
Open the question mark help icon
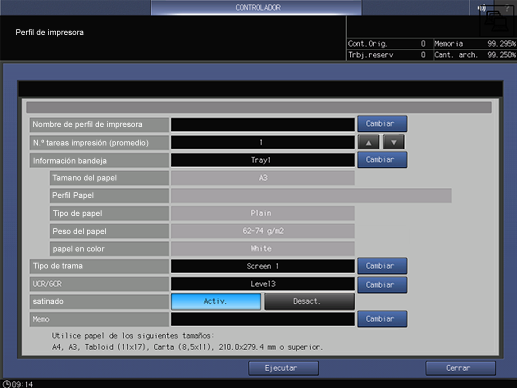507,8
